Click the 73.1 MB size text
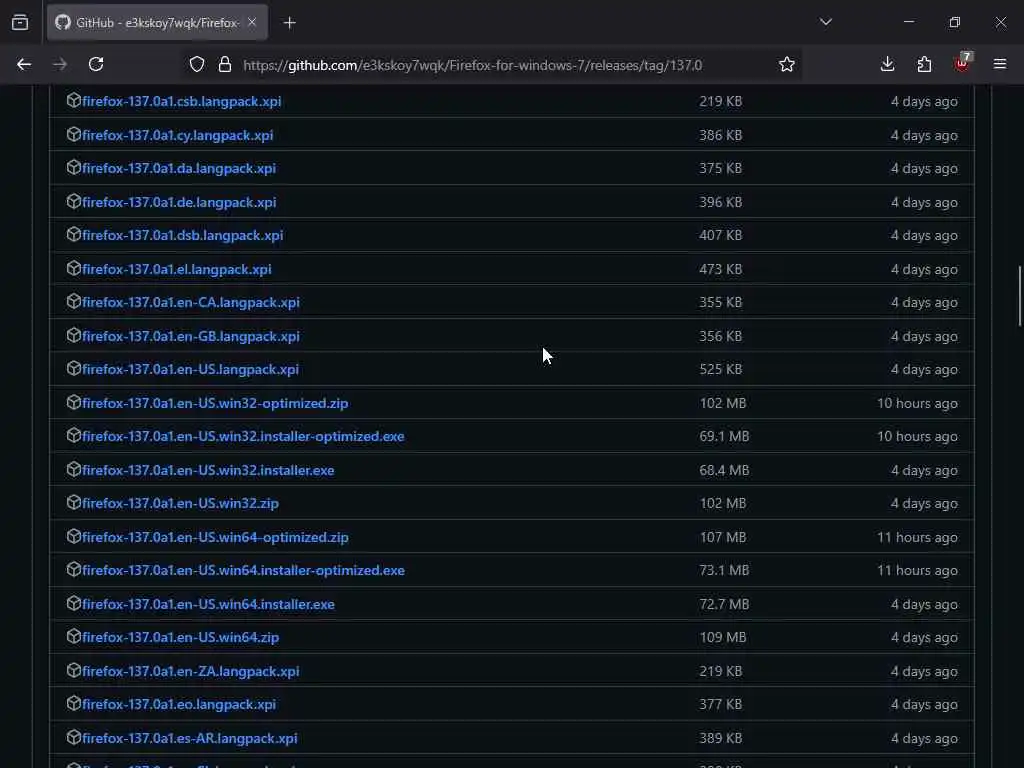The width and height of the screenshot is (1024, 768). pos(724,570)
